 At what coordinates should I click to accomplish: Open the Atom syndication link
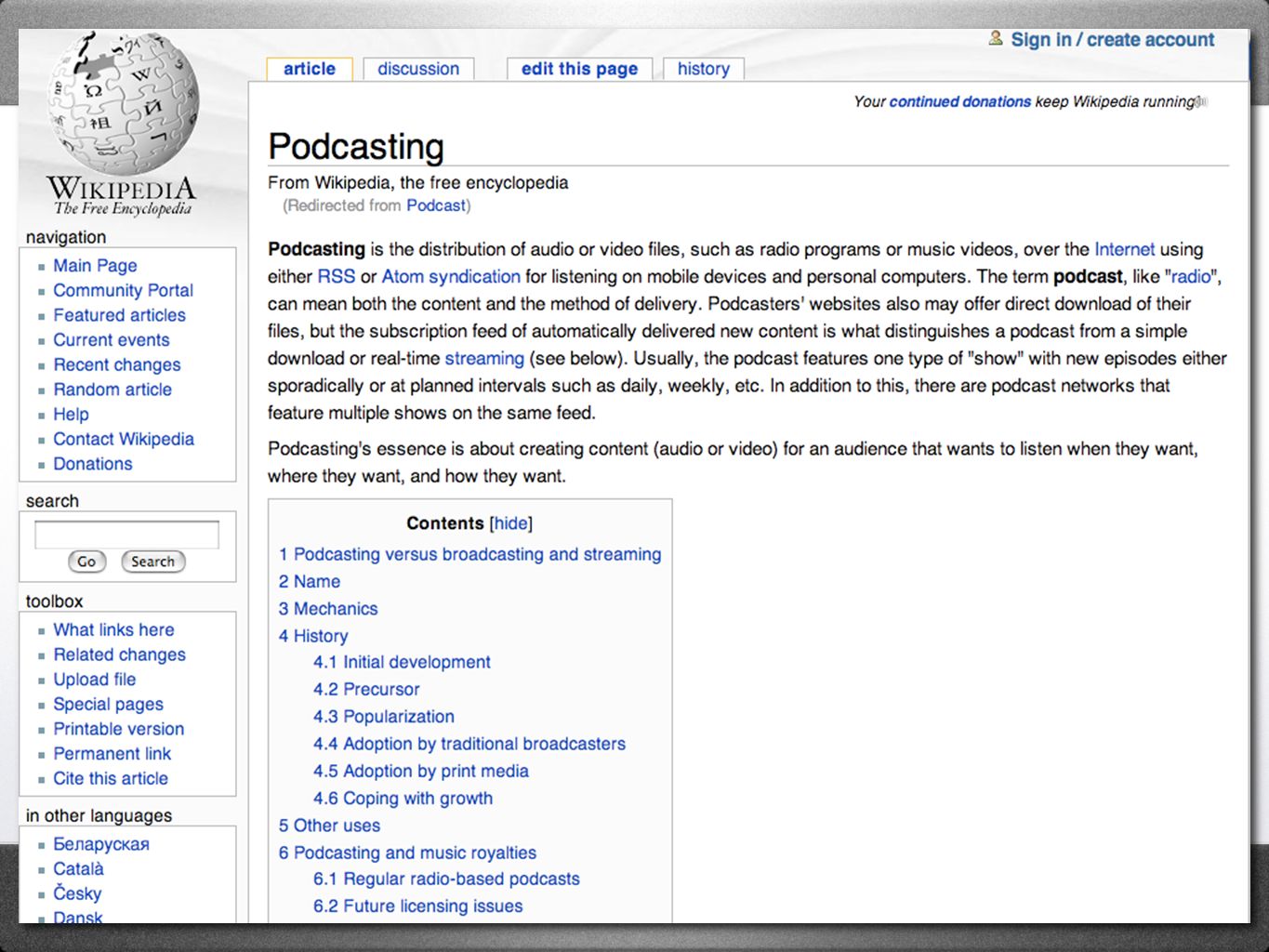pos(451,276)
